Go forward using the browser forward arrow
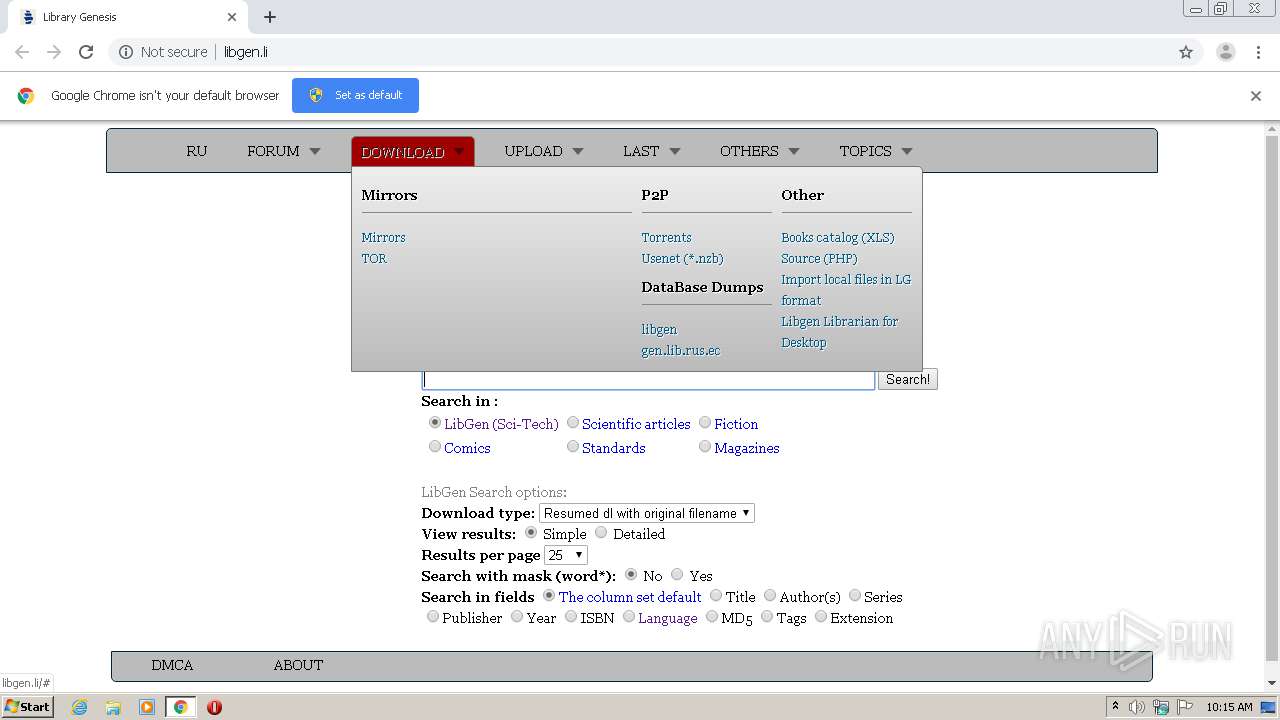 coord(54,52)
